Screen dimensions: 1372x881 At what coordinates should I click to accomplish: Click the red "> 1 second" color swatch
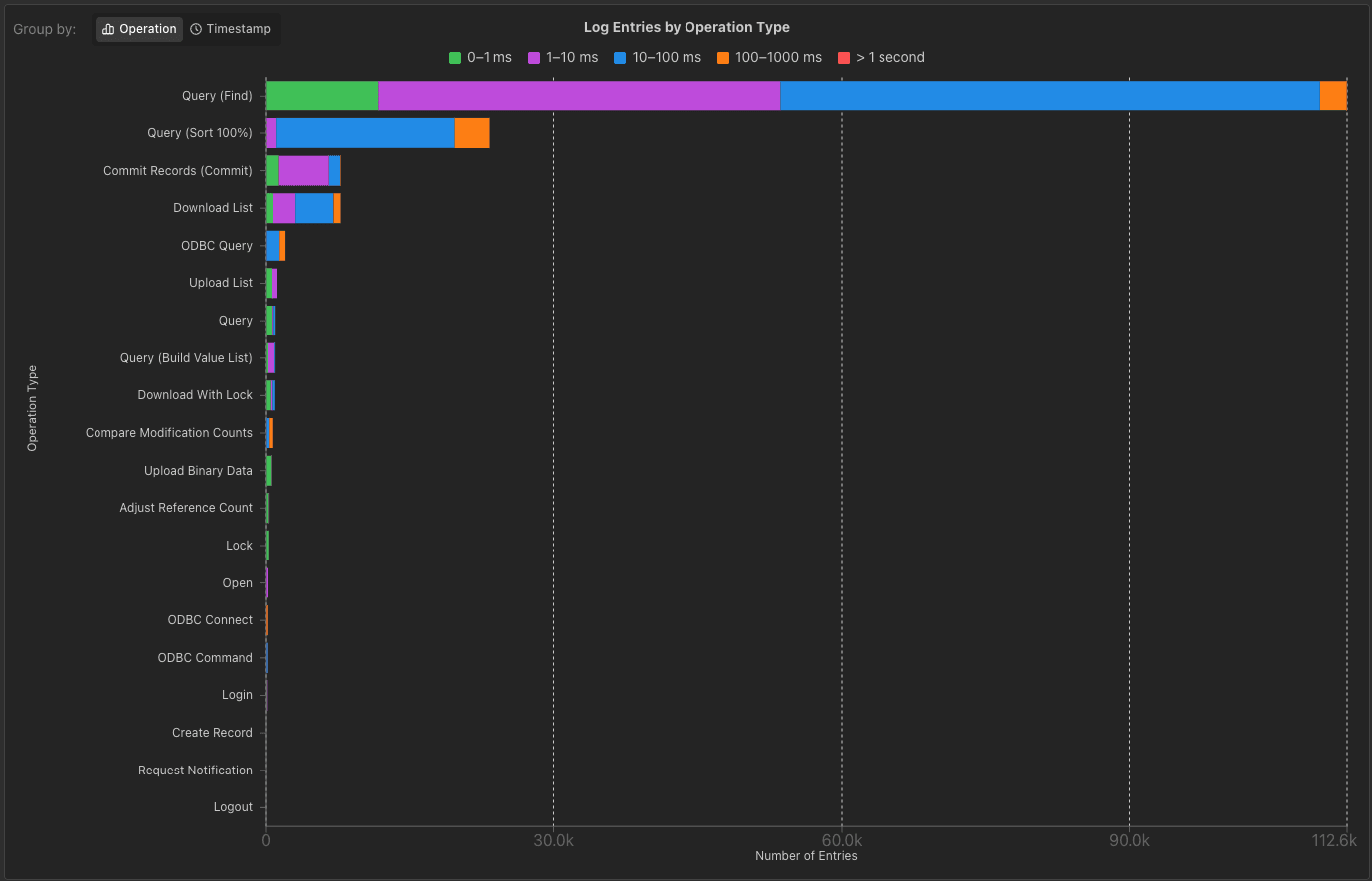(x=843, y=58)
